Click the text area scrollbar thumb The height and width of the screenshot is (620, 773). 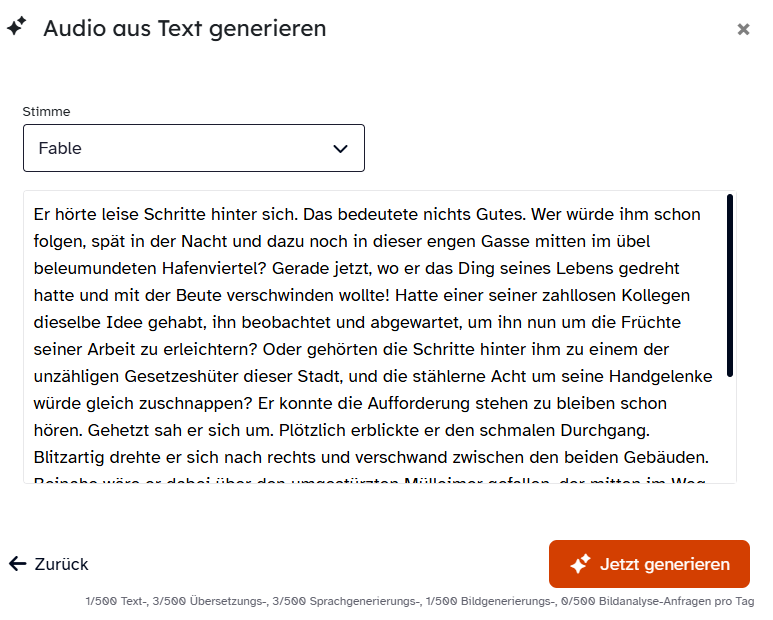coord(730,285)
